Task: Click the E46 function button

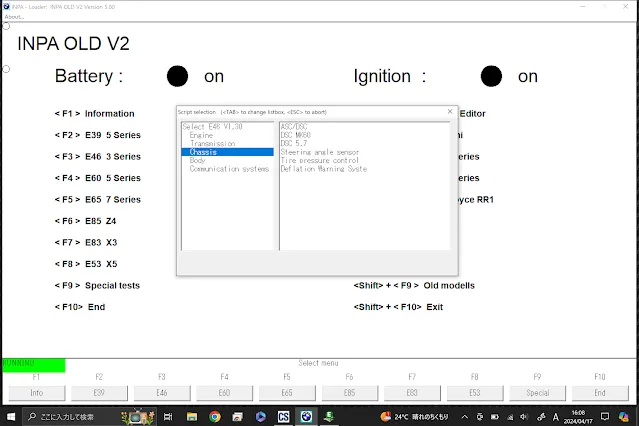Action: click(x=162, y=393)
